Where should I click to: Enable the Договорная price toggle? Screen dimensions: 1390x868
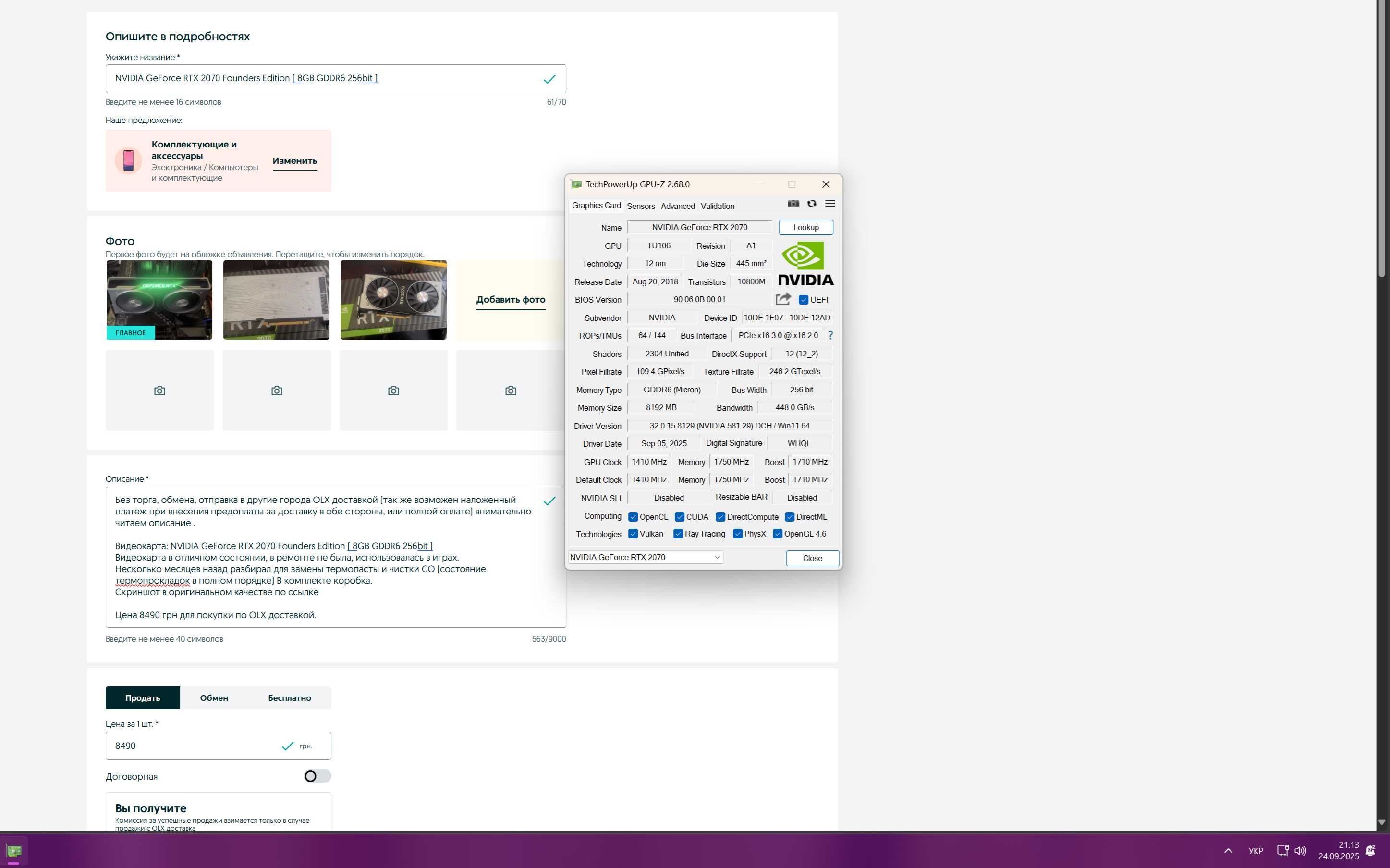tap(317, 776)
